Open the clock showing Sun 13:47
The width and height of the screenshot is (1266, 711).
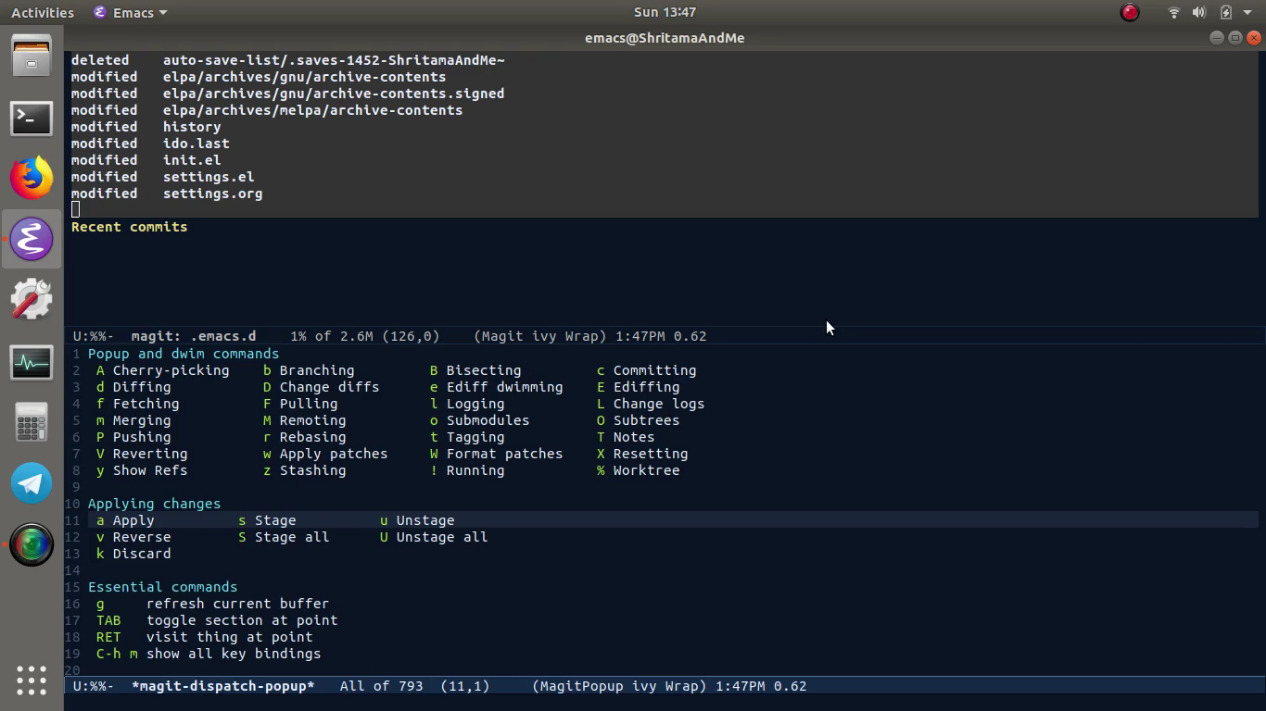coord(665,12)
